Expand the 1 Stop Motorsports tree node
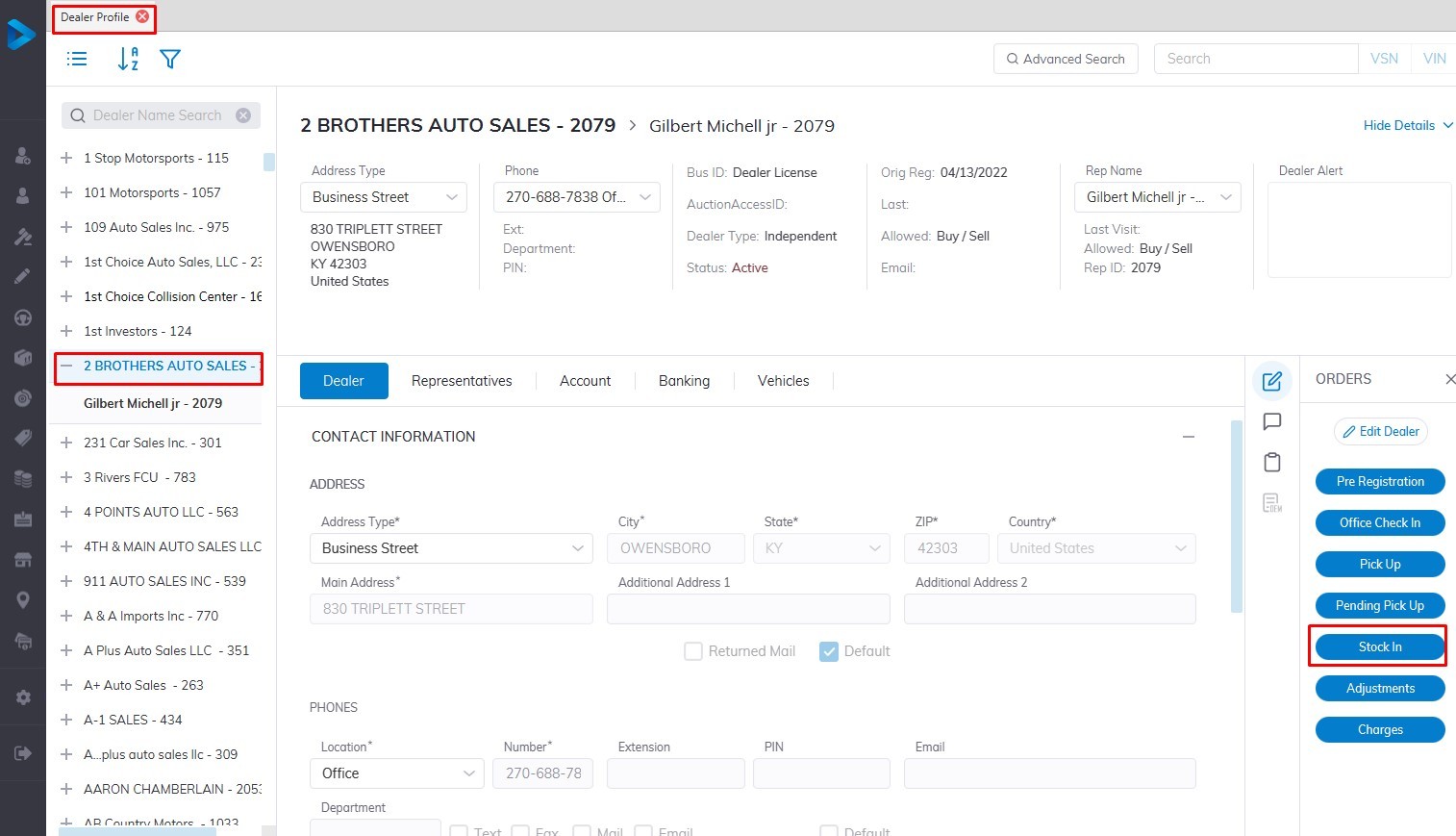The image size is (1456, 836). [x=66, y=158]
